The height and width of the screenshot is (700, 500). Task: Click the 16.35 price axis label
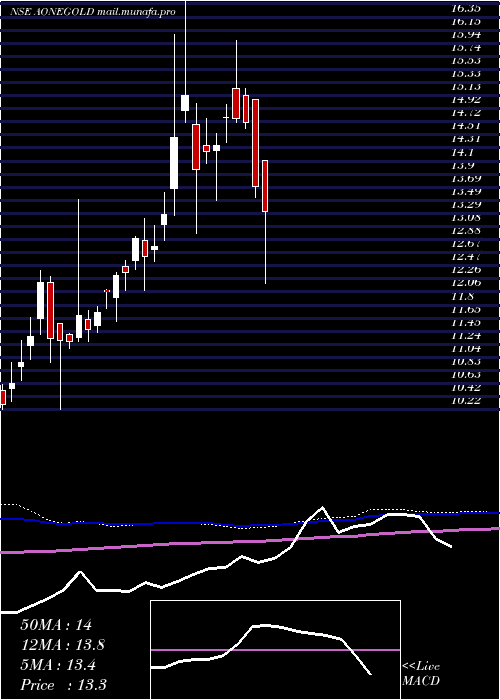point(466,8)
